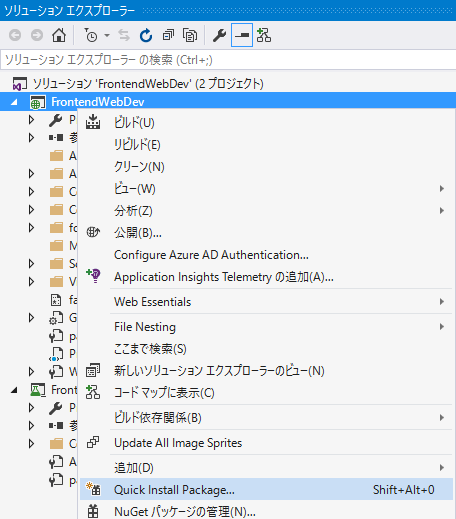
Task: Click the Sync with Active Document icon
Action: (124, 35)
